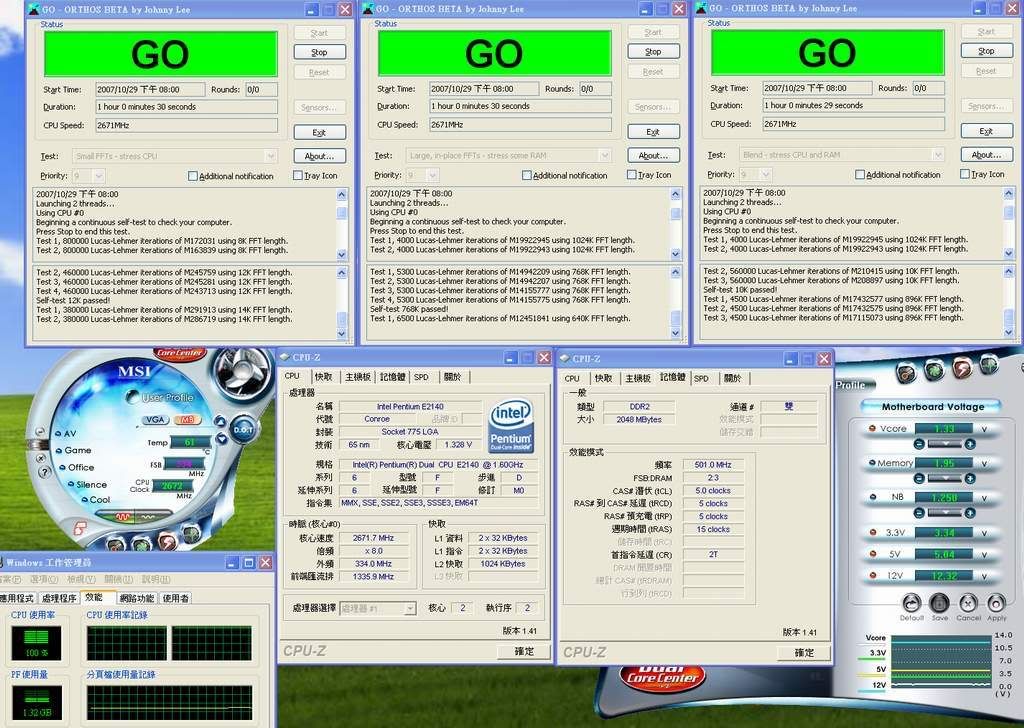Viewport: 1024px width, 728px height.
Task: Click the VGA mode button in Core Center
Action: [155, 420]
